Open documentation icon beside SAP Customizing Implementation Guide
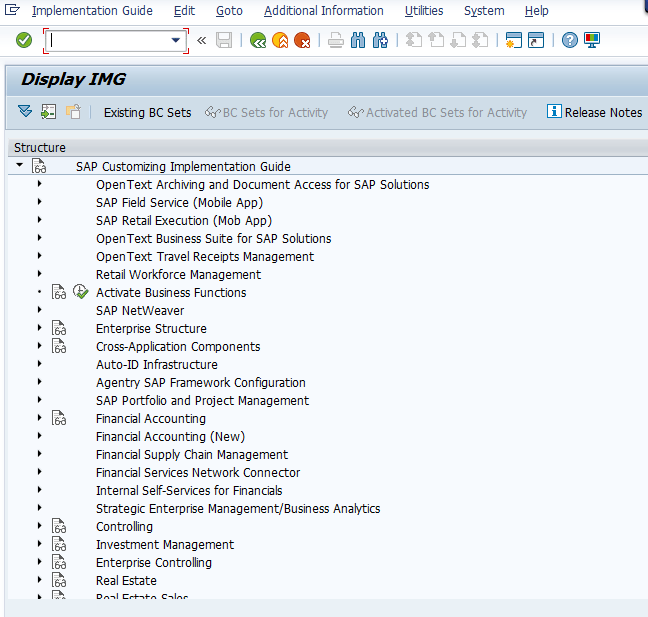This screenshot has height=617, width=648. click(39, 166)
